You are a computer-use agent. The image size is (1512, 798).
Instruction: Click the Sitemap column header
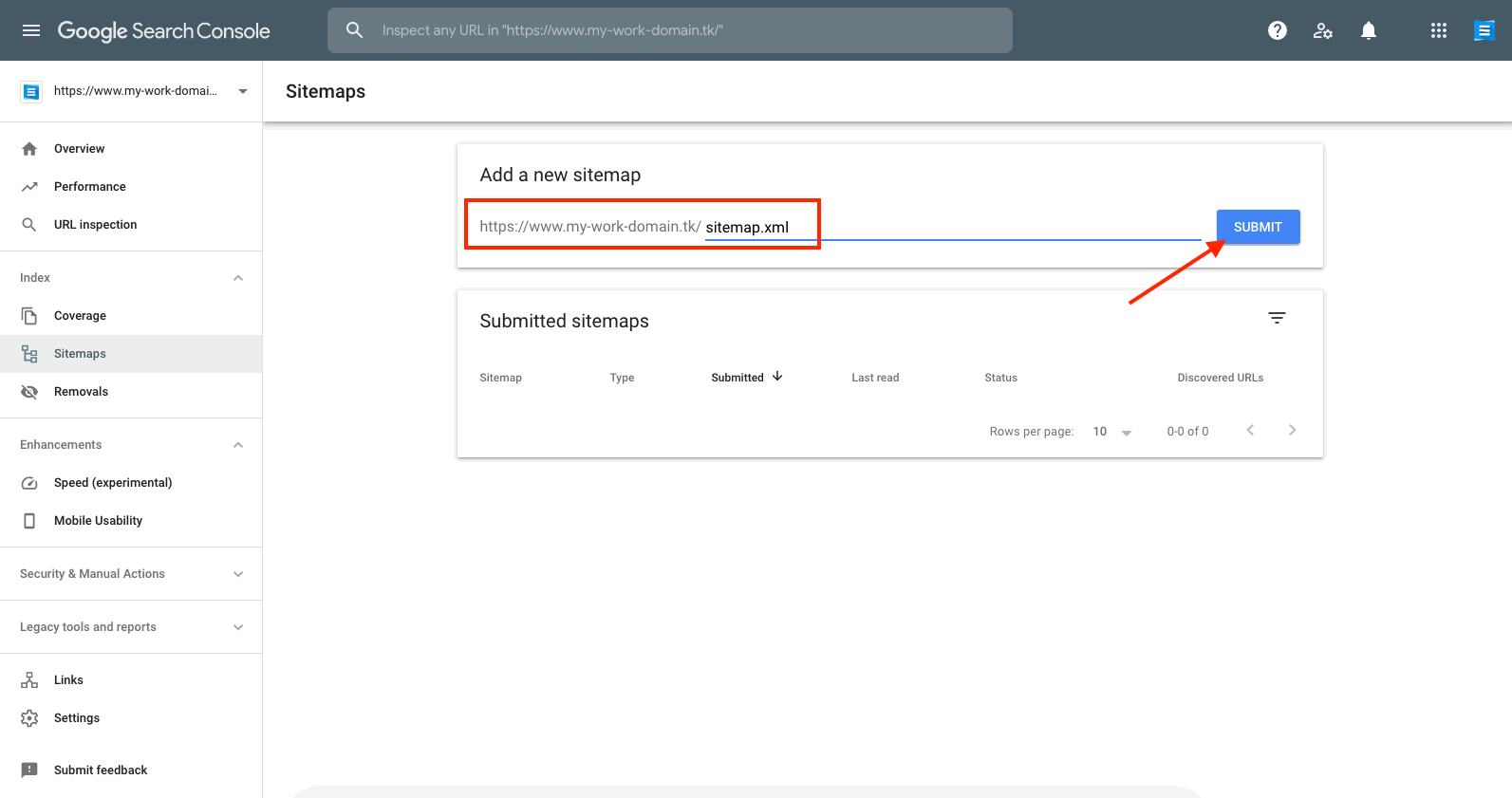click(501, 378)
